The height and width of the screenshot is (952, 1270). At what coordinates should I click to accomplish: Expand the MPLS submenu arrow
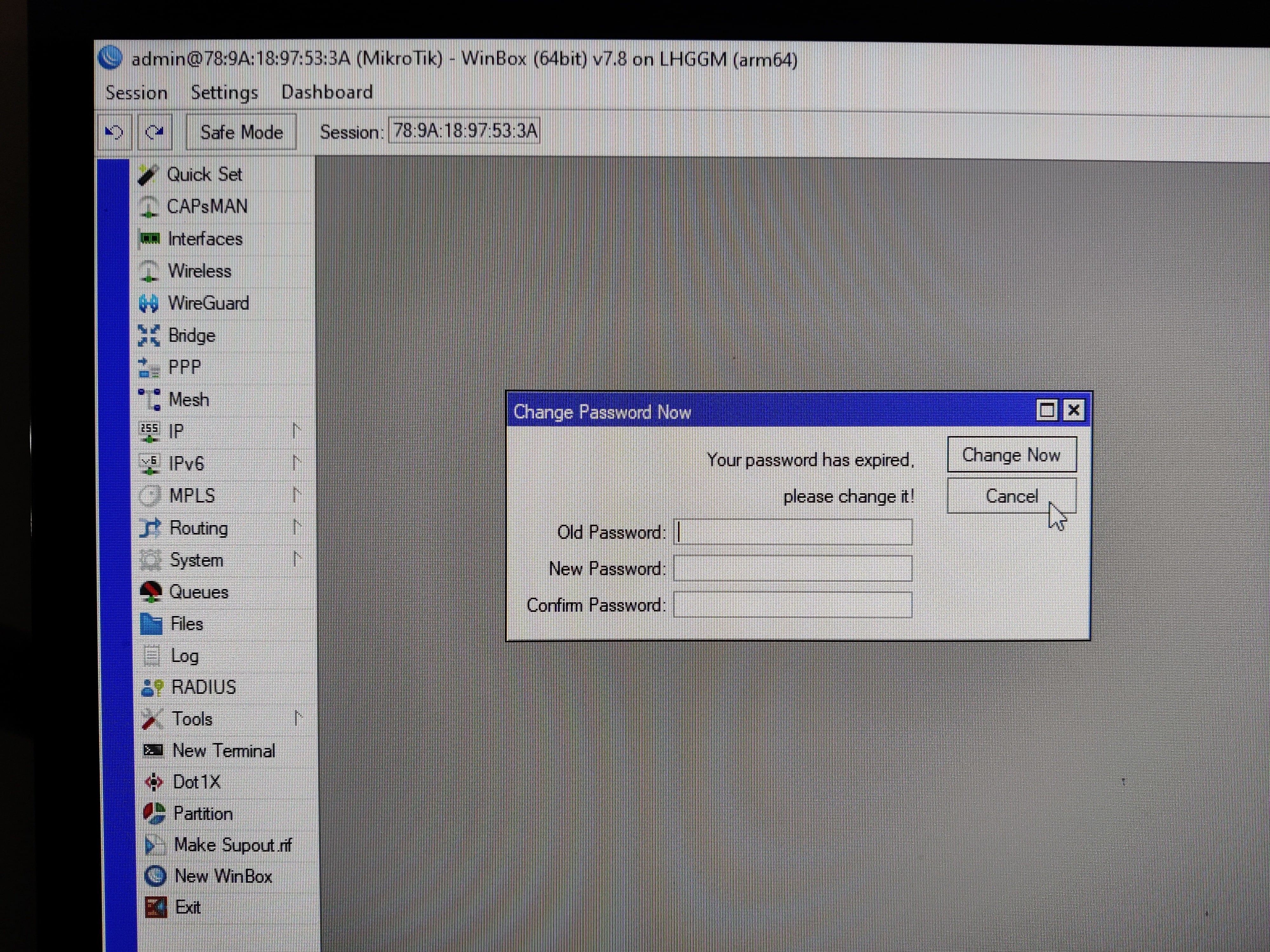click(x=296, y=495)
